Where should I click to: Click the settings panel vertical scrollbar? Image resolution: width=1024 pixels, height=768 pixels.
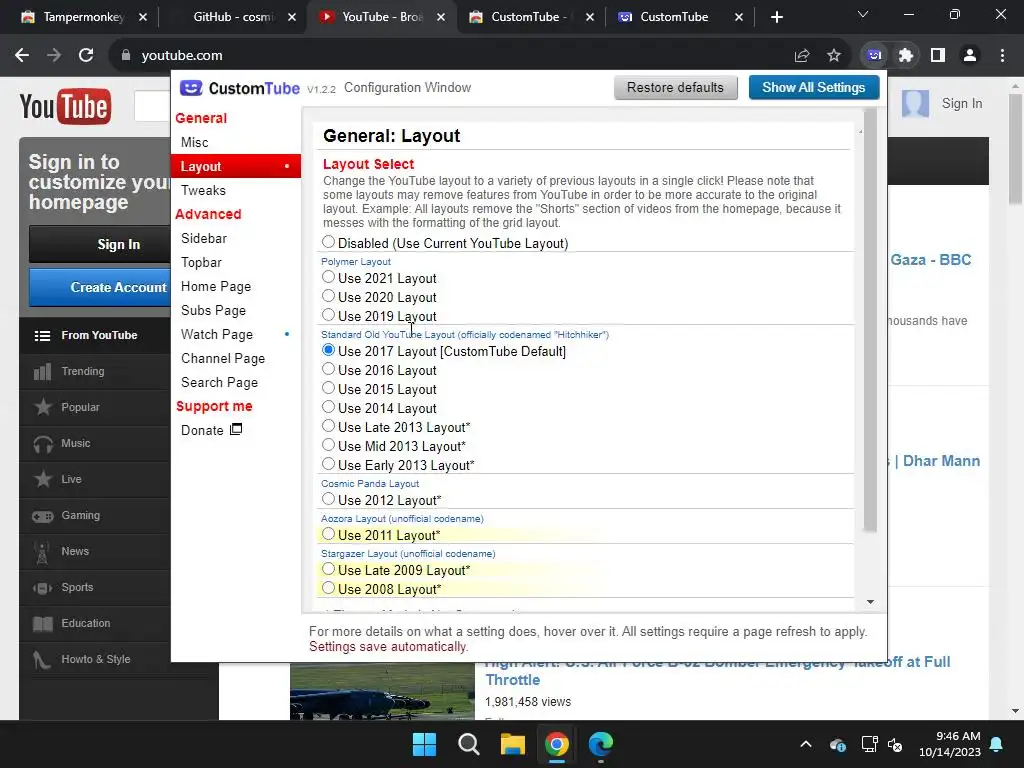click(870, 321)
